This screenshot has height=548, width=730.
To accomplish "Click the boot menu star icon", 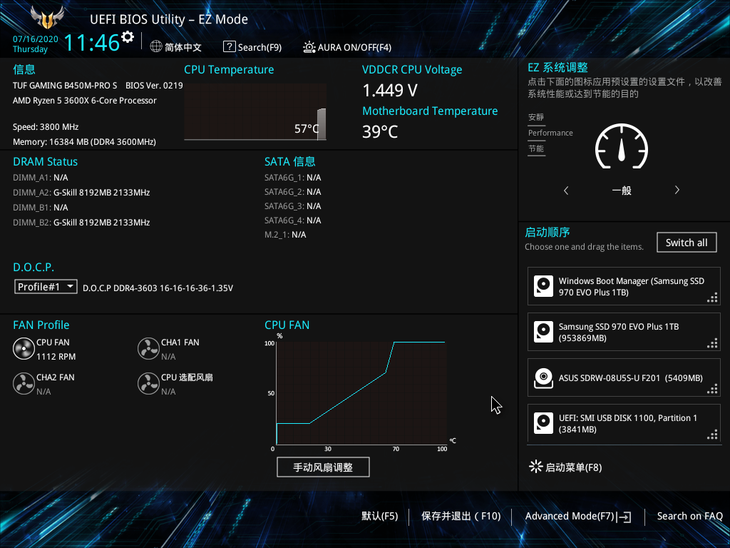I will pyautogui.click(x=536, y=467).
